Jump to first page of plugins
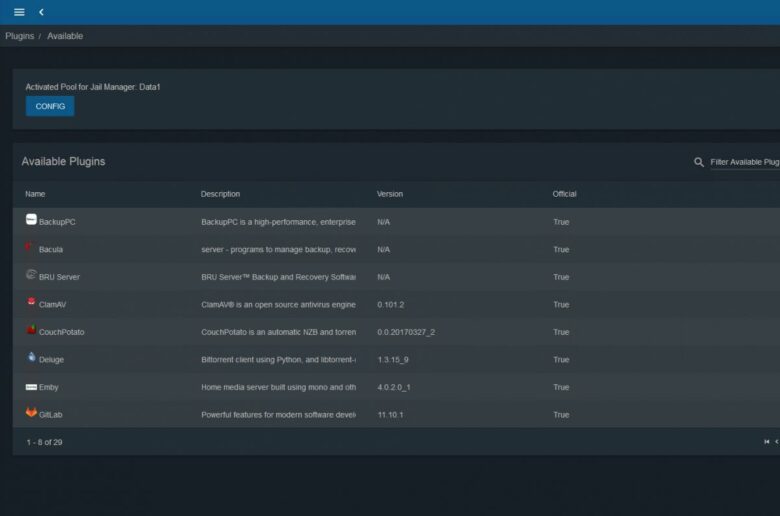The image size is (780, 516). click(767, 442)
